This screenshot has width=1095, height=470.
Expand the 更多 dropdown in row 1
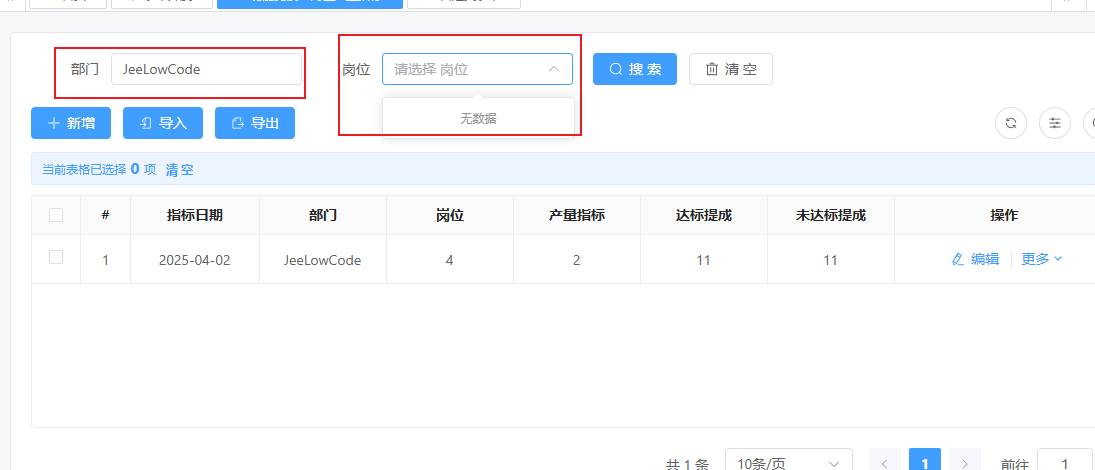tap(1042, 259)
